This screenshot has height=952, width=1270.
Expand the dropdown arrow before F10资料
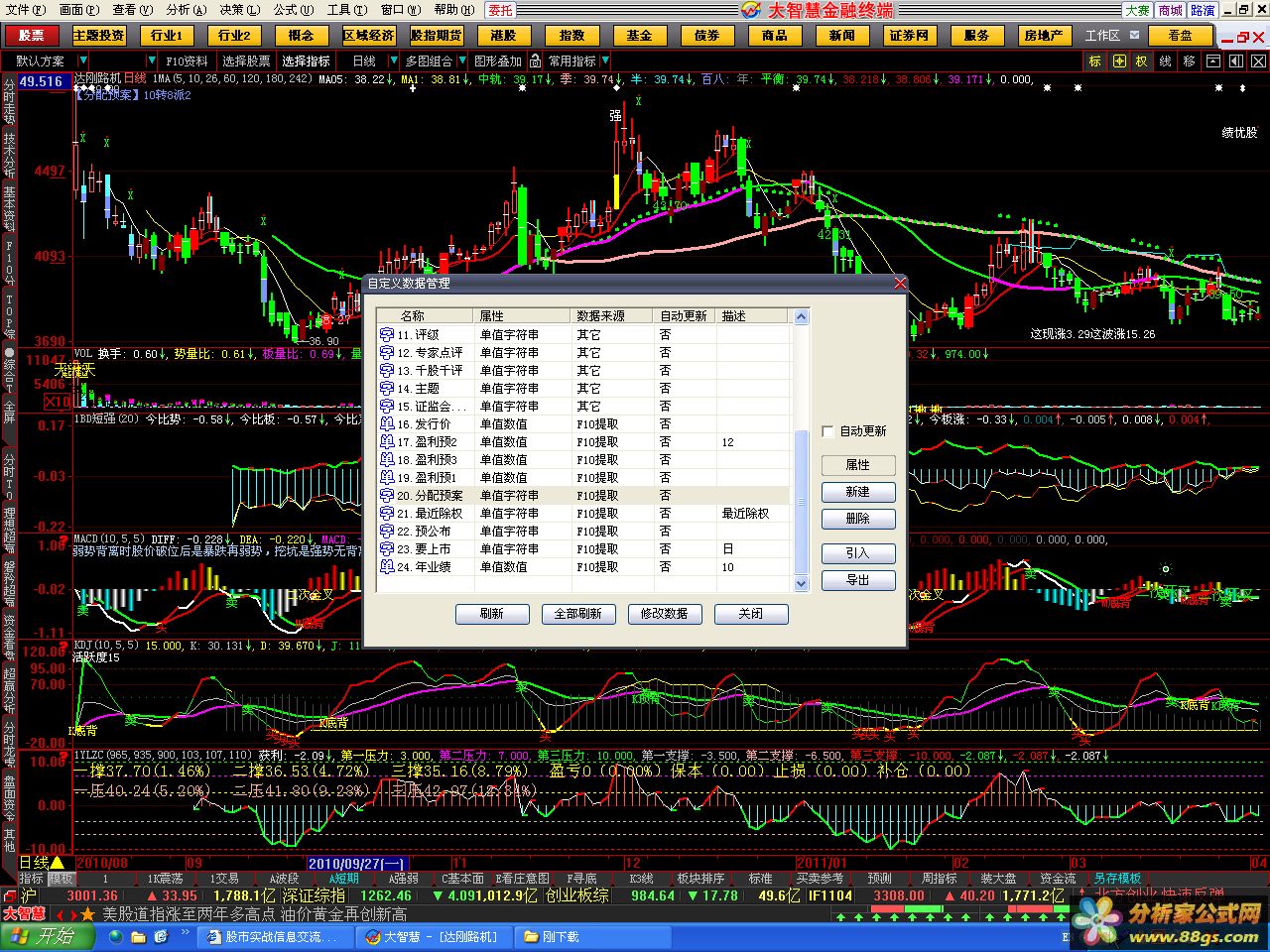click(153, 60)
